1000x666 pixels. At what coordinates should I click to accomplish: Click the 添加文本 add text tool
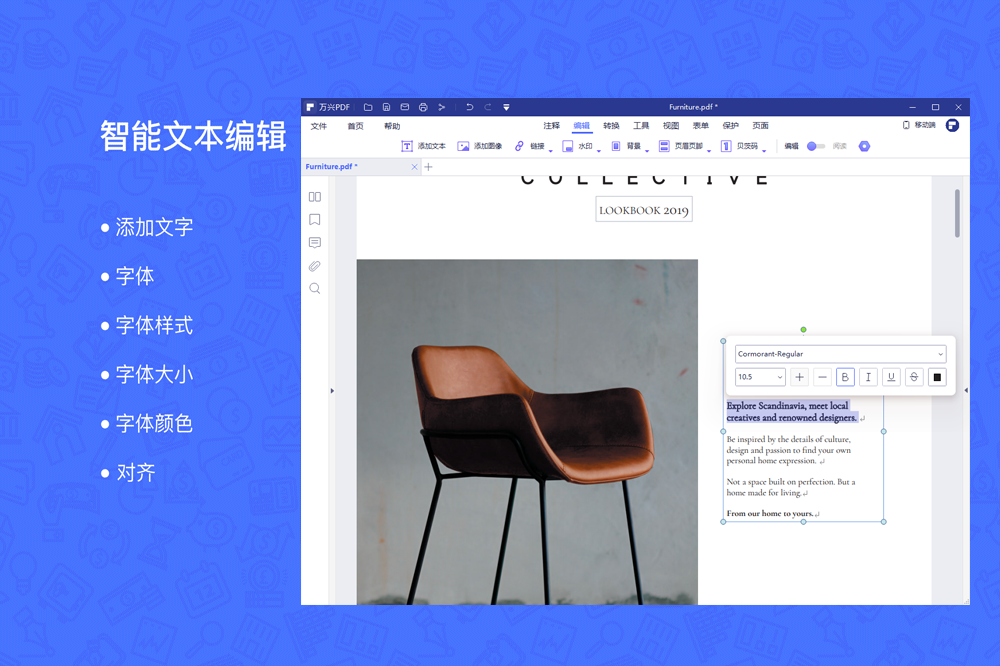pos(423,146)
